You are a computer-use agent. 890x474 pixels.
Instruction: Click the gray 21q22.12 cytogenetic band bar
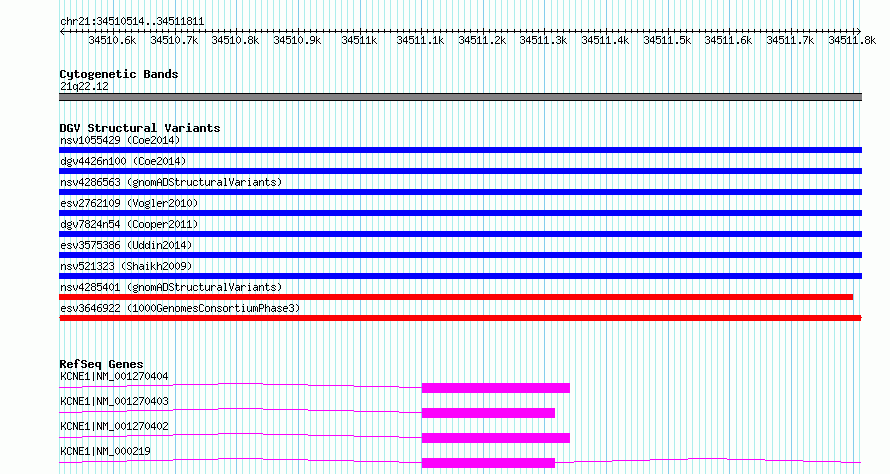(x=460, y=97)
